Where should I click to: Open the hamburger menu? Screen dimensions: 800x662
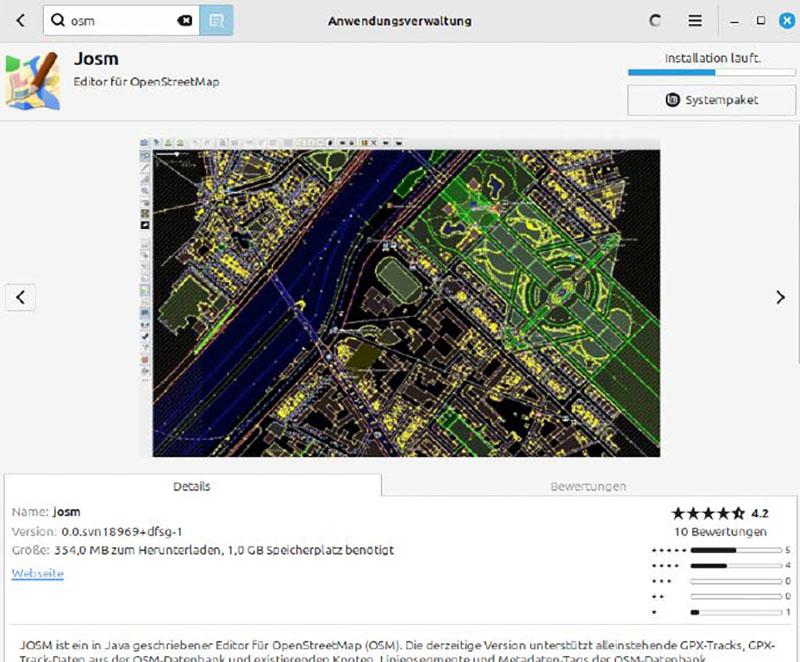click(695, 20)
